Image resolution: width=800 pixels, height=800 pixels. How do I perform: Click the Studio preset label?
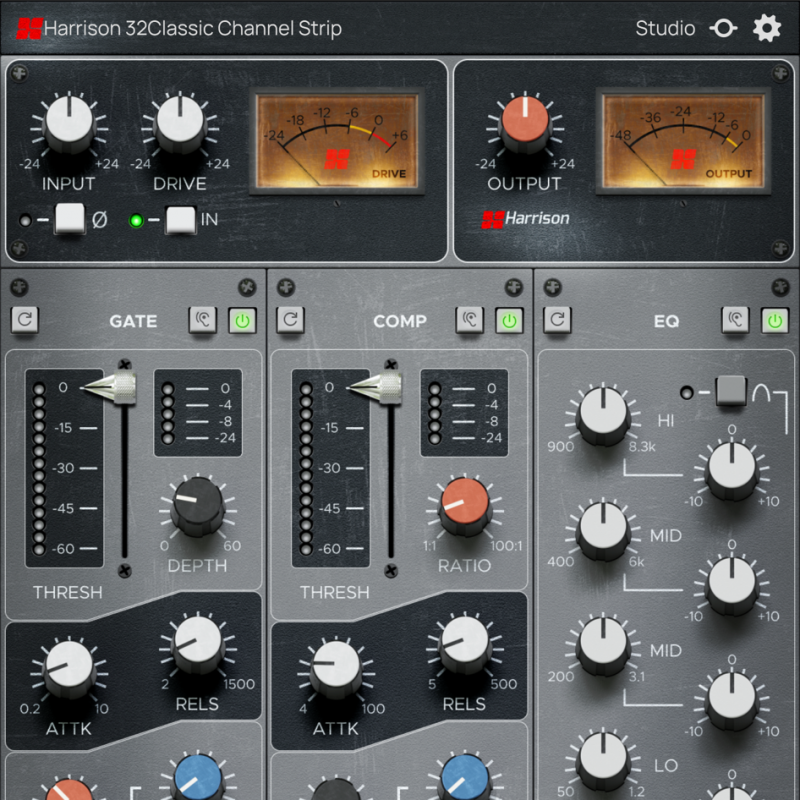(665, 28)
